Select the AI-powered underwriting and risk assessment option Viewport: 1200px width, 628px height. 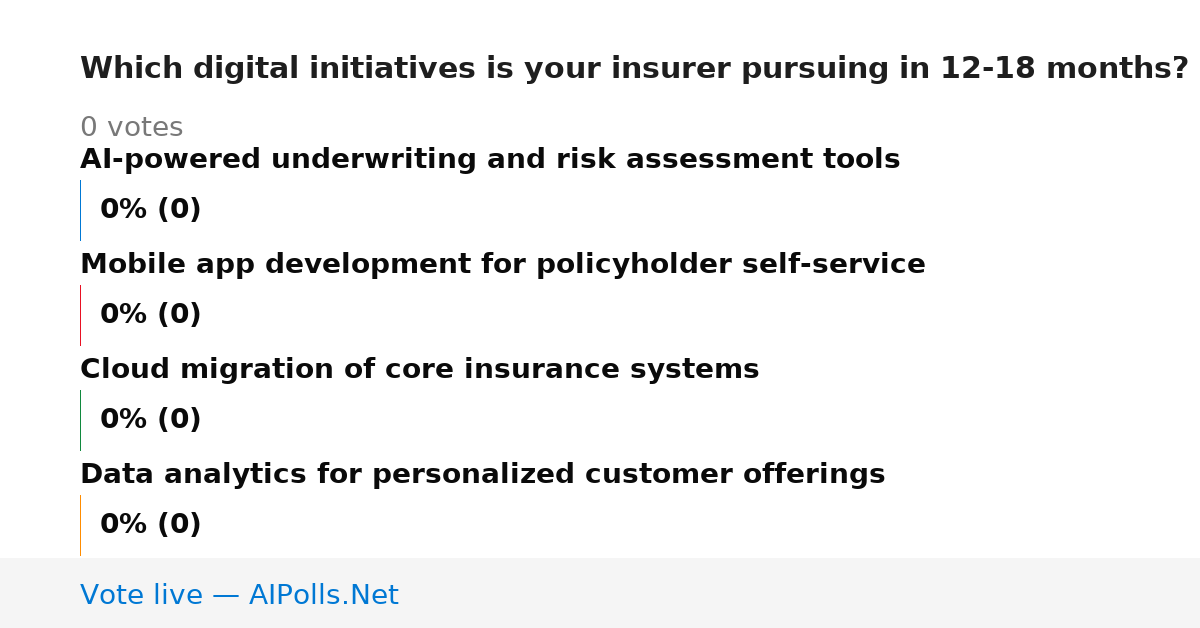coord(490,160)
